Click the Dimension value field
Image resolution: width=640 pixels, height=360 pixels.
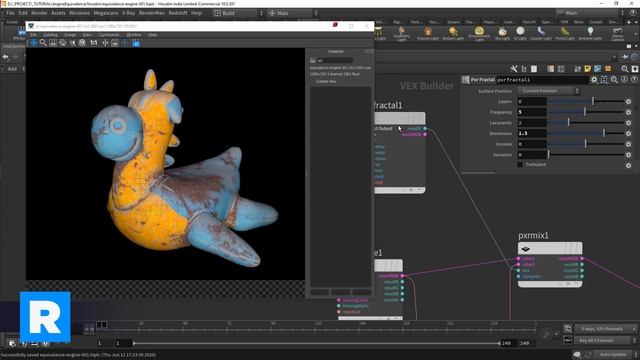(x=532, y=133)
